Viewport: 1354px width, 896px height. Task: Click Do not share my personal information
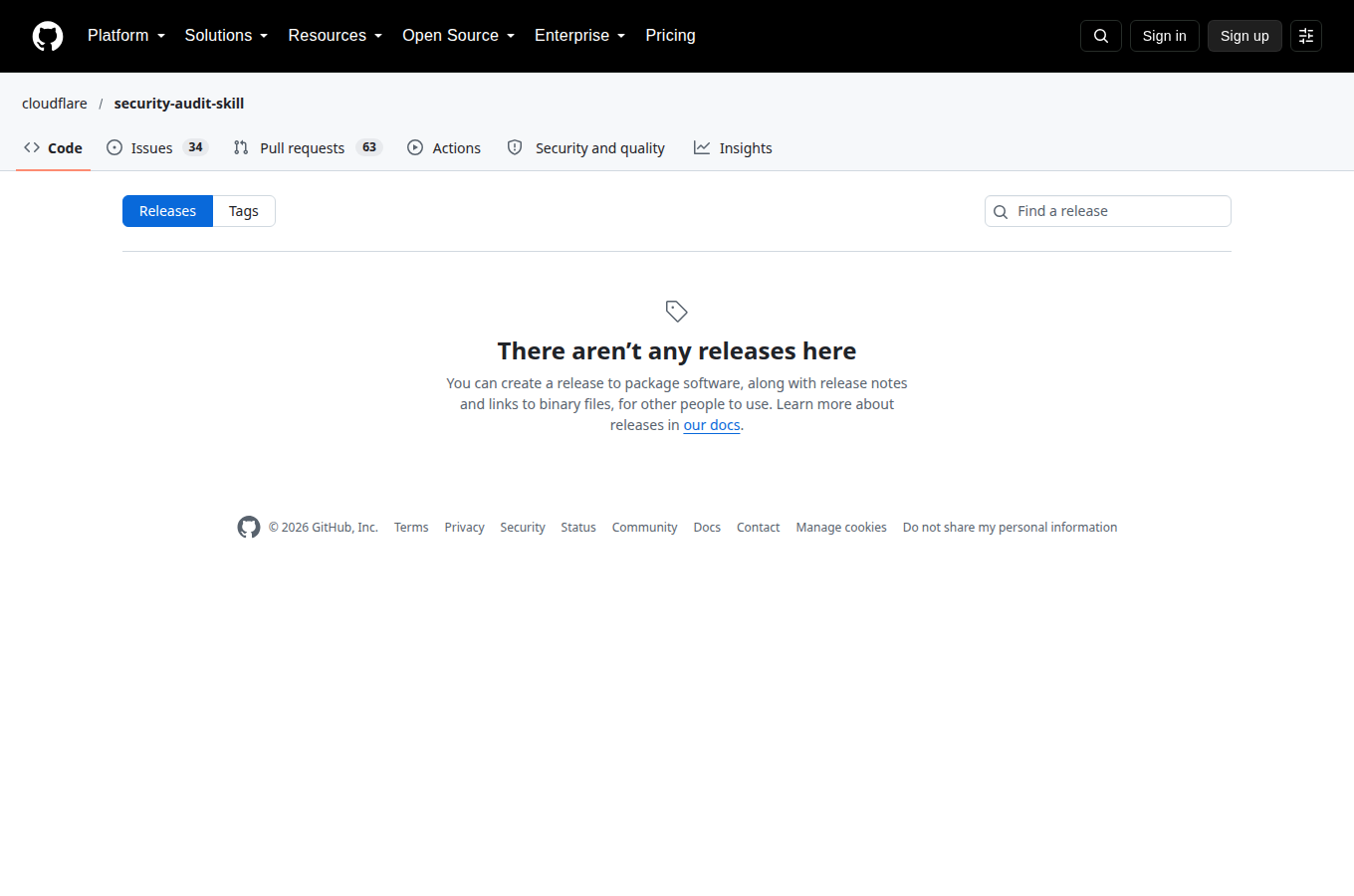[x=1010, y=528]
